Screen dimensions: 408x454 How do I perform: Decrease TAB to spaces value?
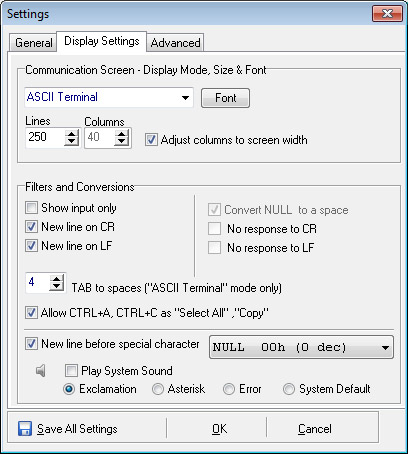57,286
